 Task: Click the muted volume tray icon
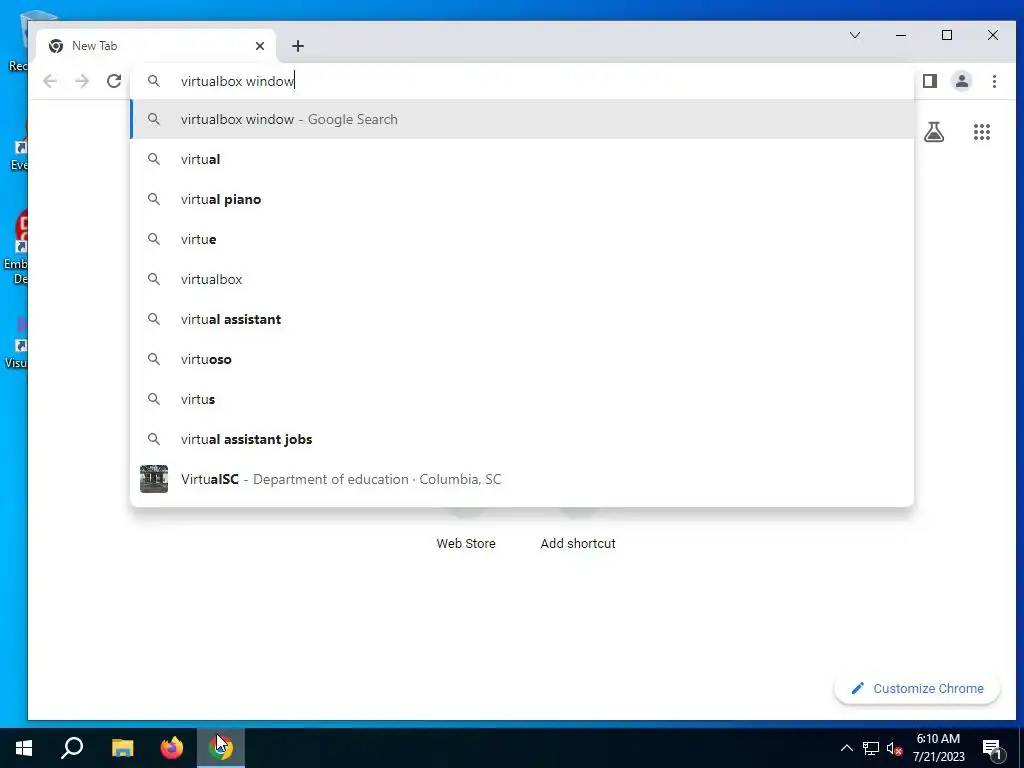click(x=894, y=748)
